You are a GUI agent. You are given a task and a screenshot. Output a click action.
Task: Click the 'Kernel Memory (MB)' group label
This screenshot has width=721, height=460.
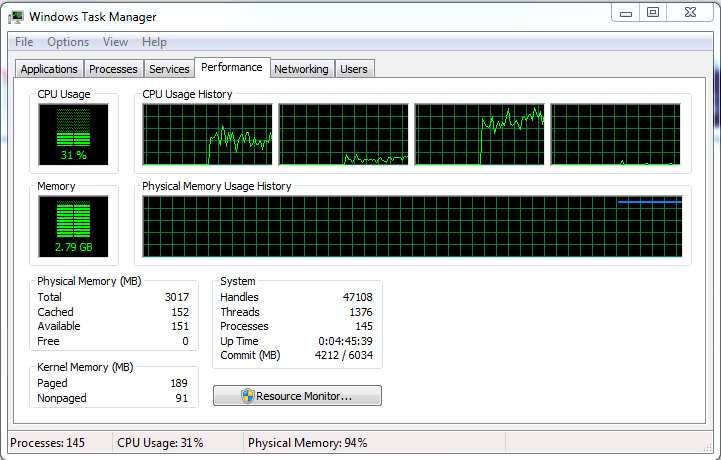85,367
